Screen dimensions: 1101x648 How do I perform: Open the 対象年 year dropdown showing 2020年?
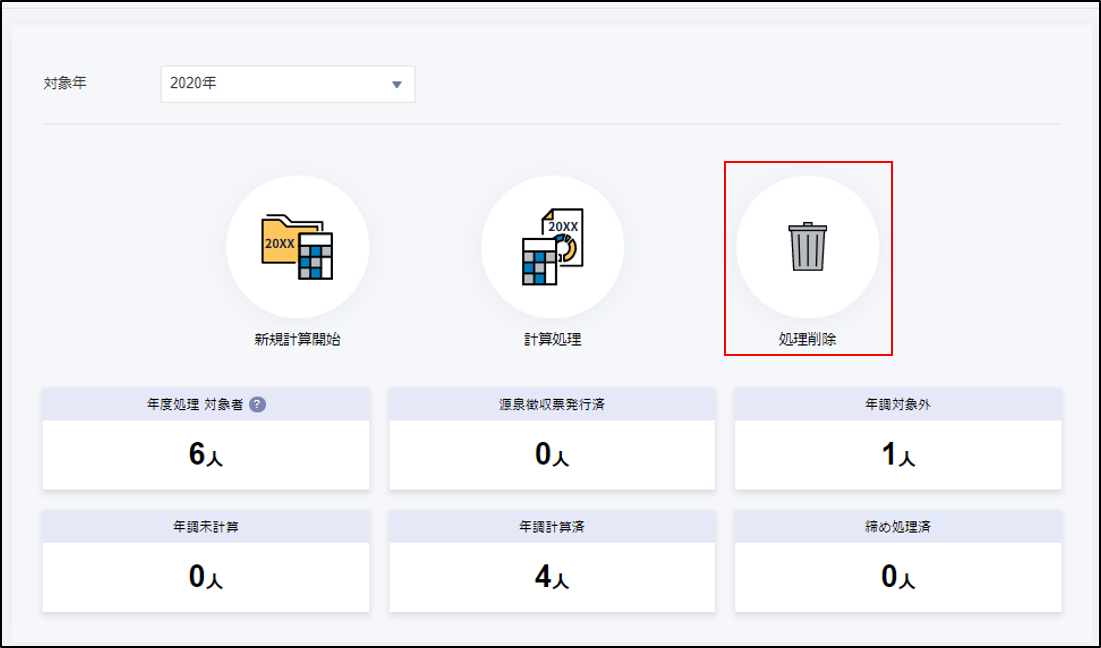pos(287,84)
